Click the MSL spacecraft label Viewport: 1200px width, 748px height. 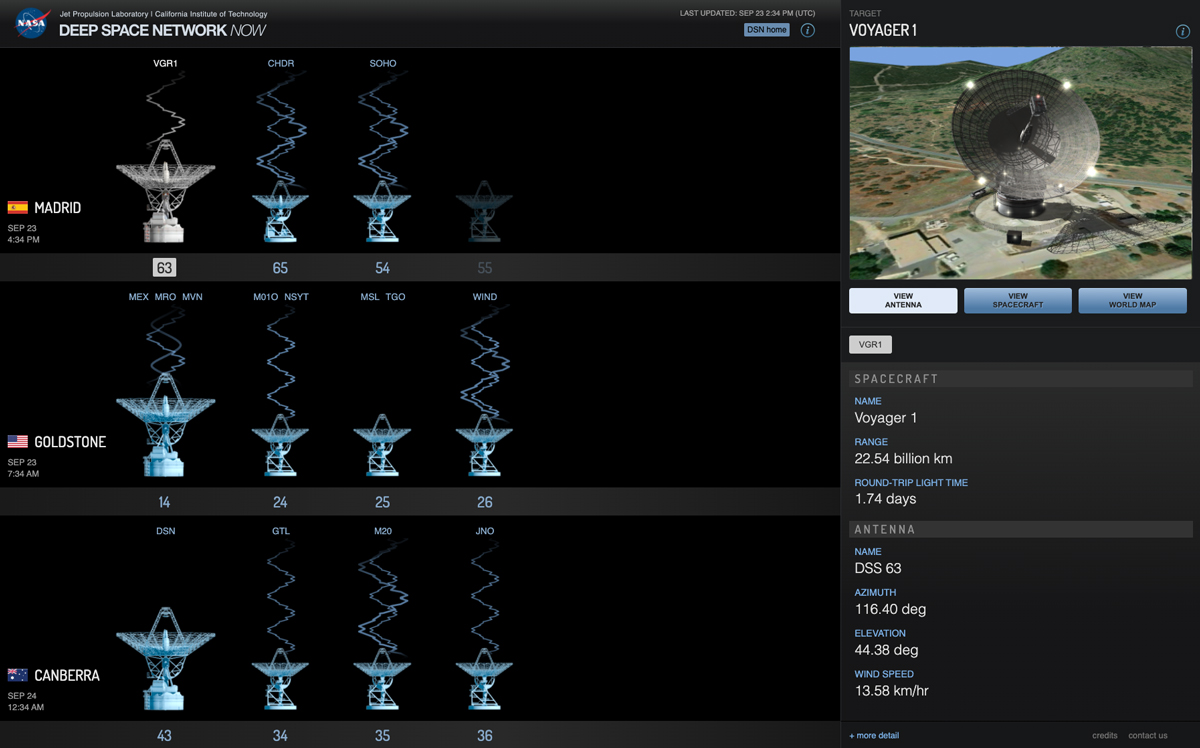pyautogui.click(x=369, y=297)
